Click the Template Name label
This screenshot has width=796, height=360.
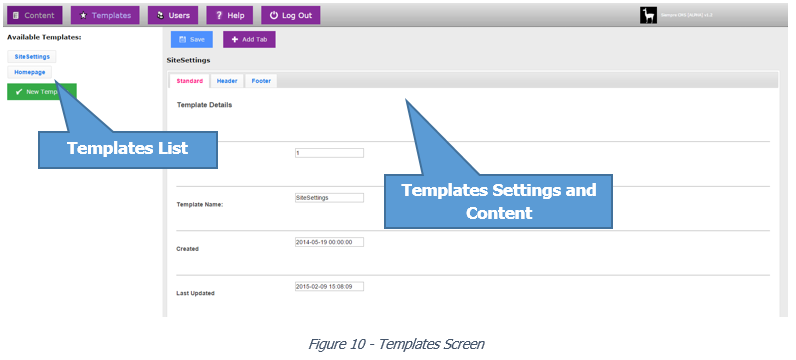tap(200, 205)
